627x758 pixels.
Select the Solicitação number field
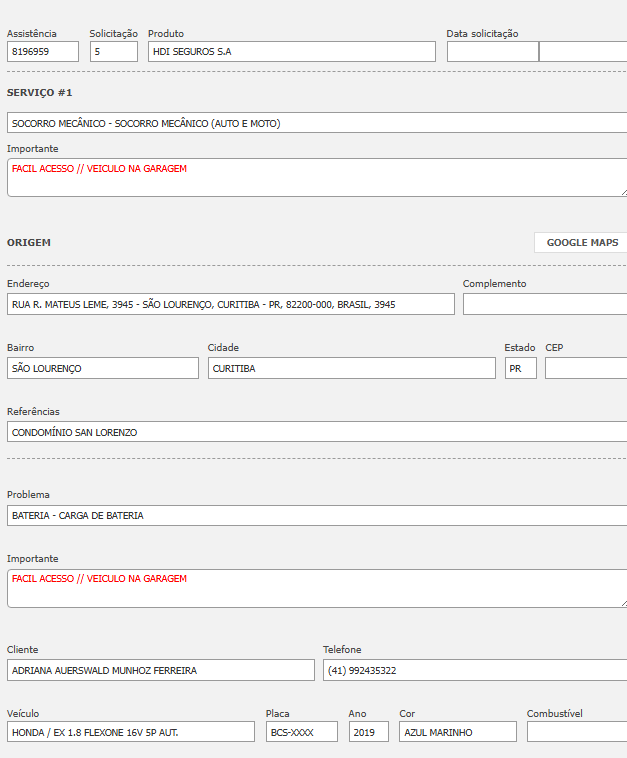tap(113, 52)
